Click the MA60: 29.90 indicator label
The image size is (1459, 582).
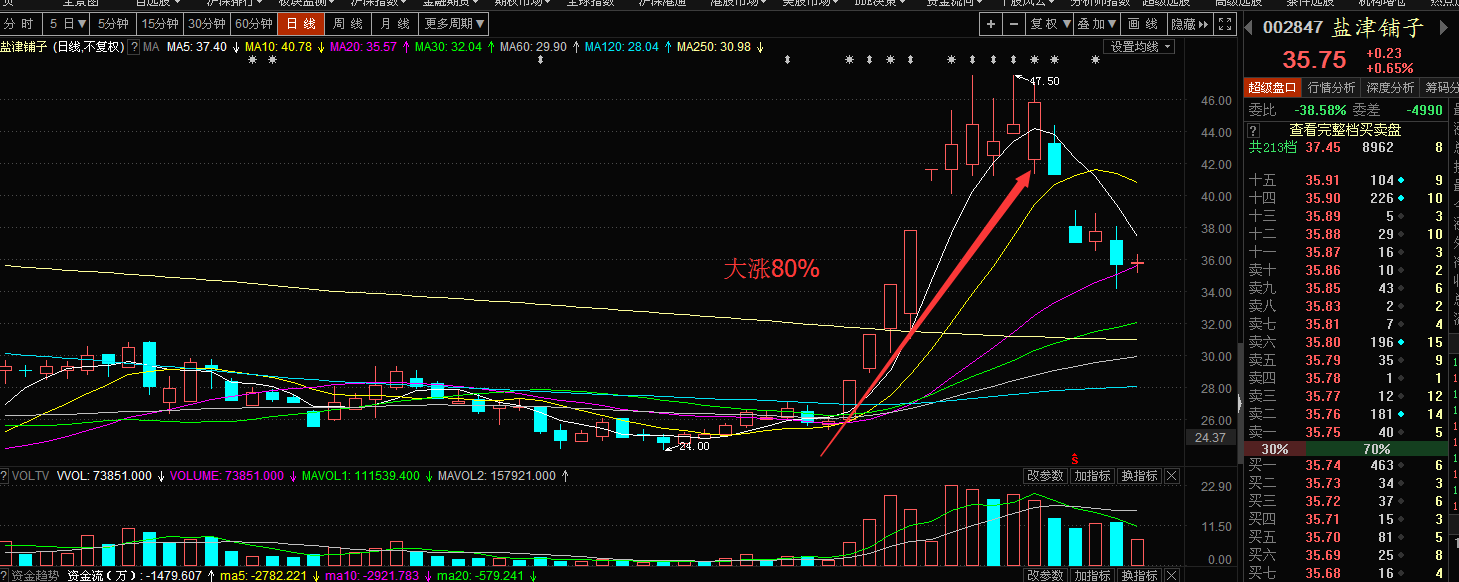tap(533, 47)
